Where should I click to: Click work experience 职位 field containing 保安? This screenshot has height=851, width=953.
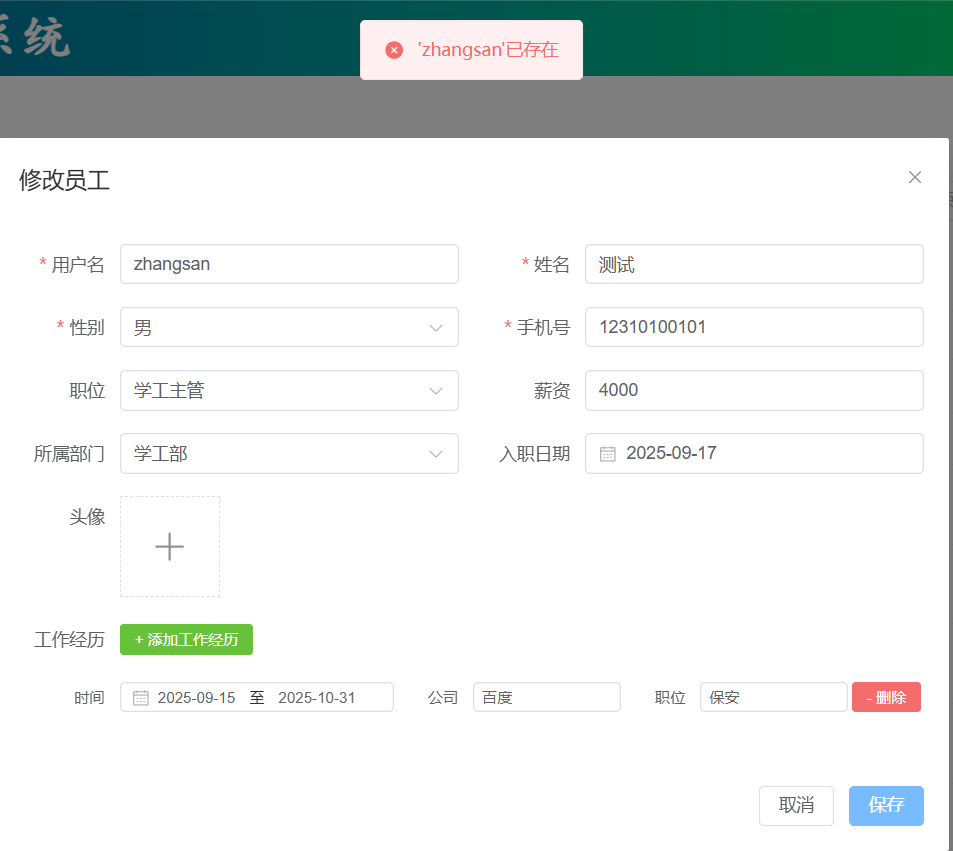coord(773,697)
